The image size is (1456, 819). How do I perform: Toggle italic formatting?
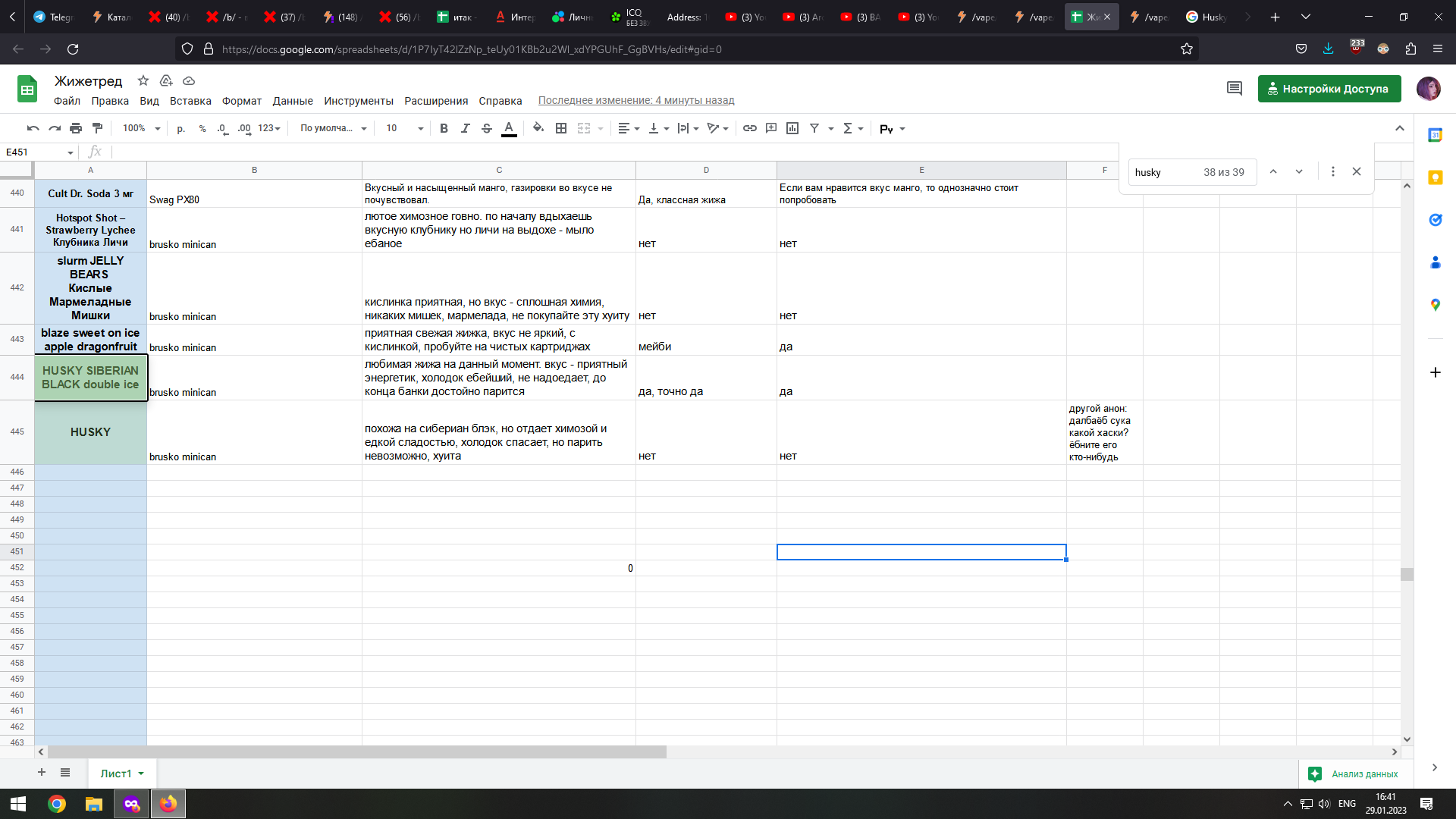click(x=465, y=129)
